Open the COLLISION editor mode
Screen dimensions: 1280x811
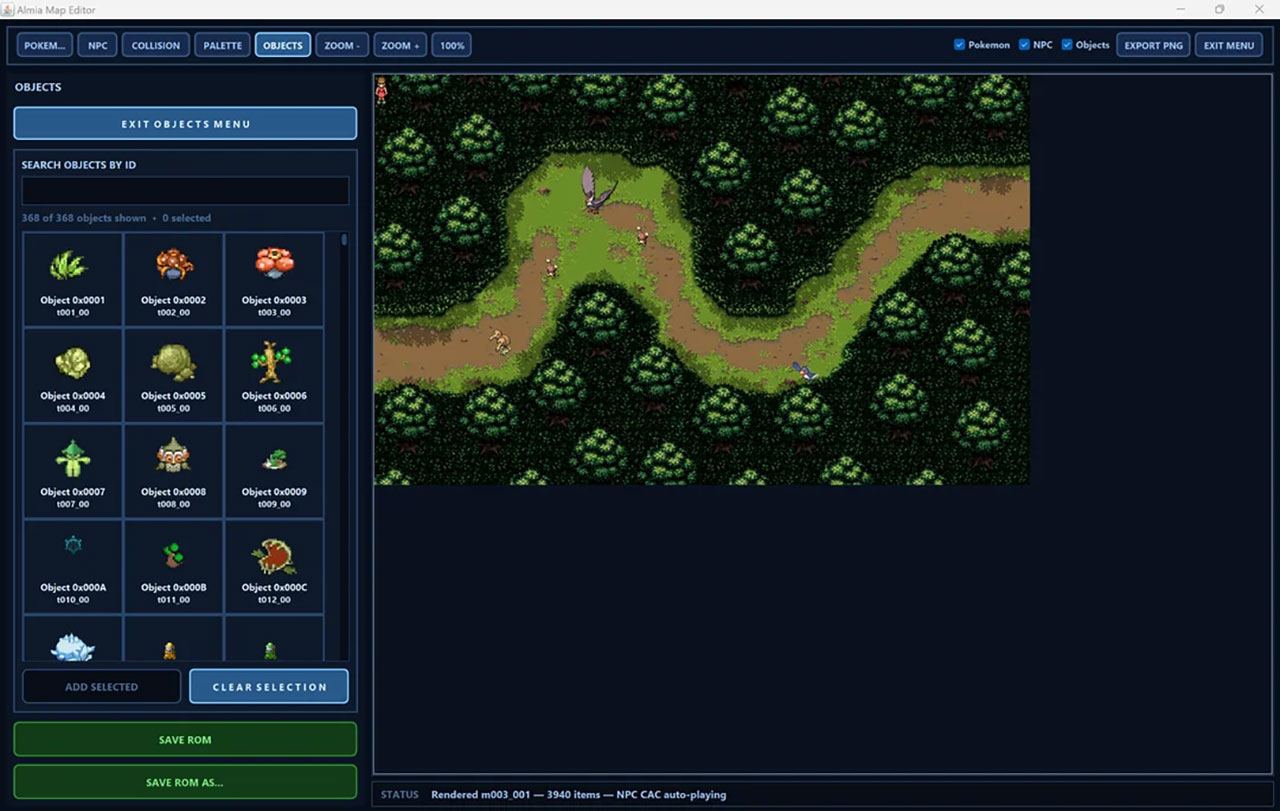[x=156, y=45]
